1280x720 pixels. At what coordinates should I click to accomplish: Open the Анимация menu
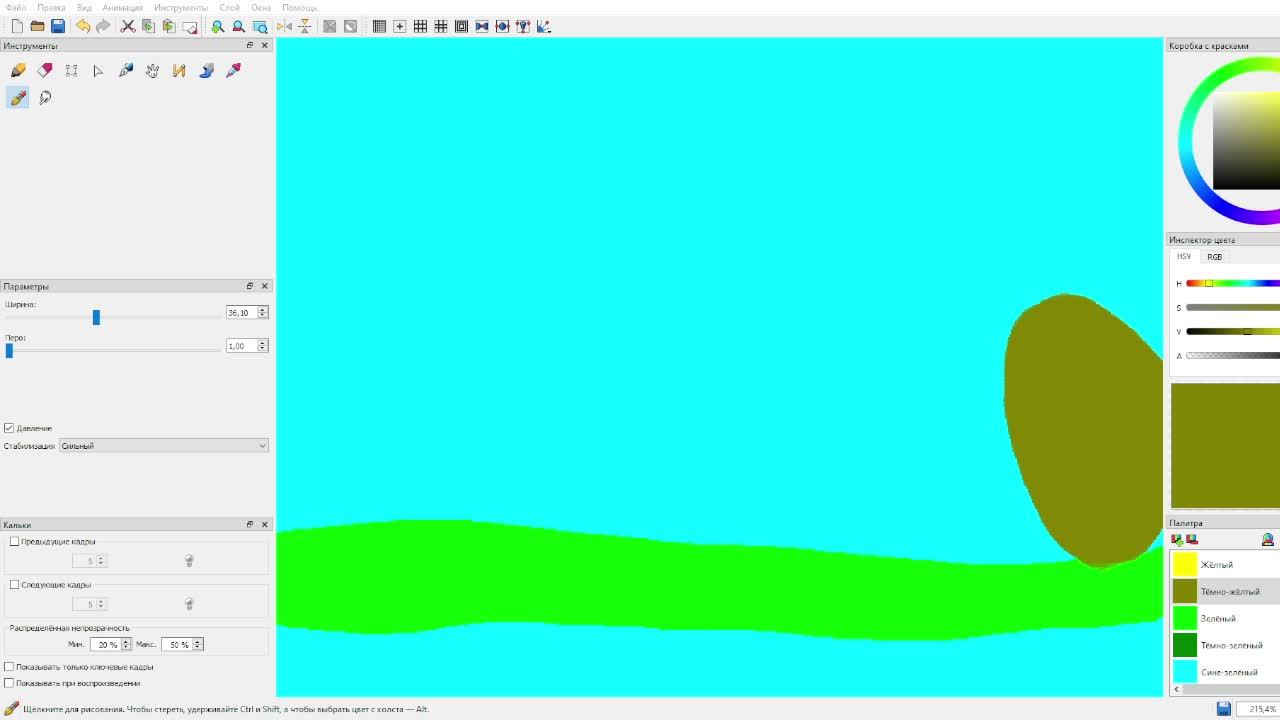[122, 7]
